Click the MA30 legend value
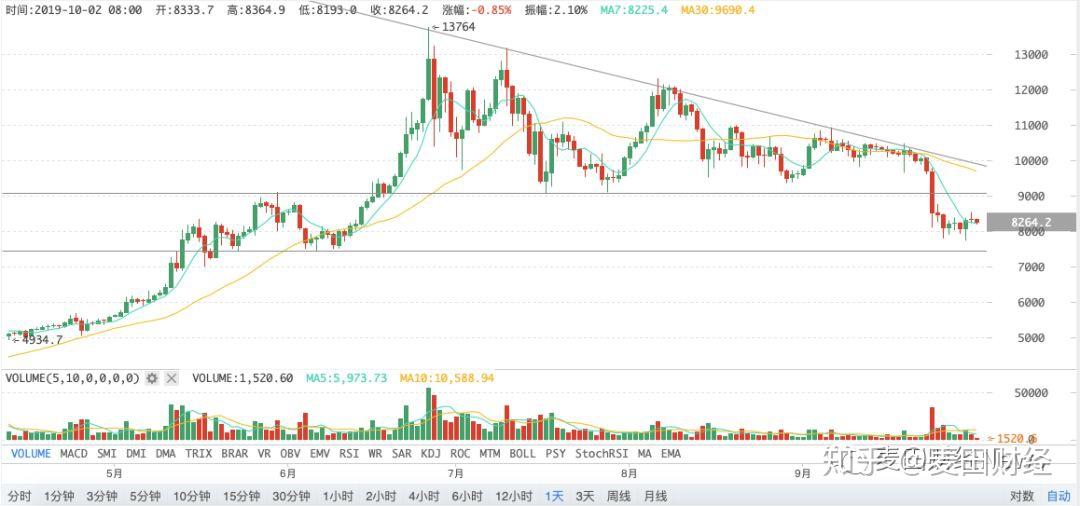This screenshot has width=1080, height=506. click(717, 10)
